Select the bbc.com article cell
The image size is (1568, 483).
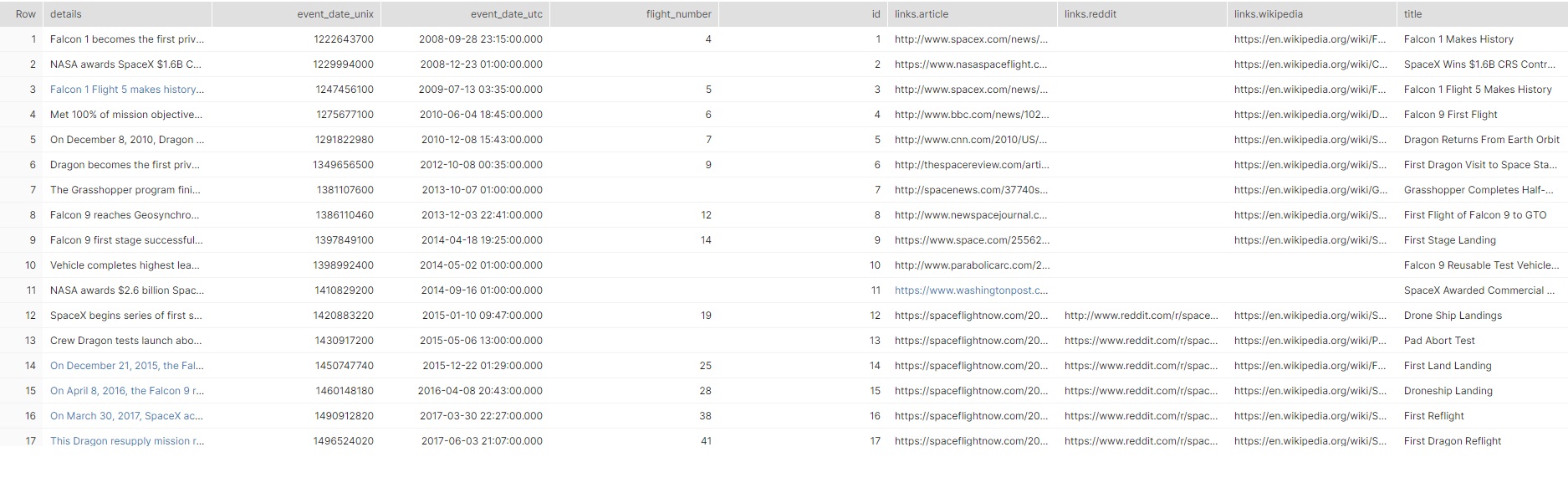[971, 115]
